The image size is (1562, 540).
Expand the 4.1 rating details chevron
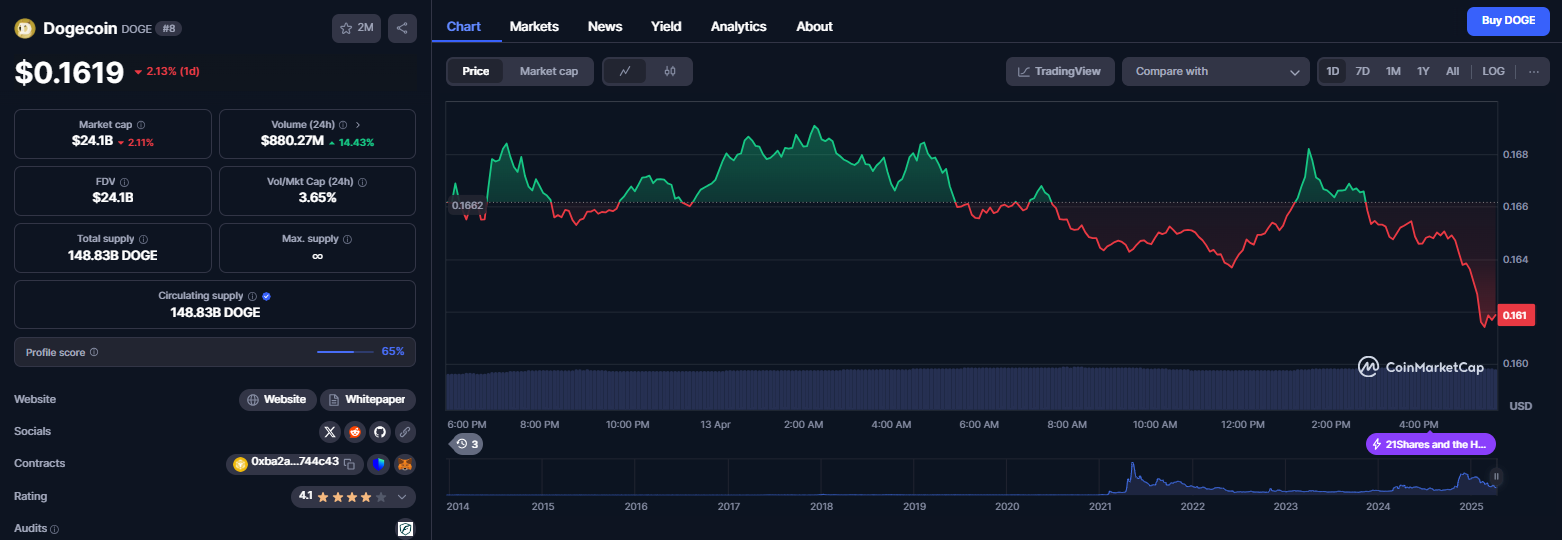[x=402, y=496]
